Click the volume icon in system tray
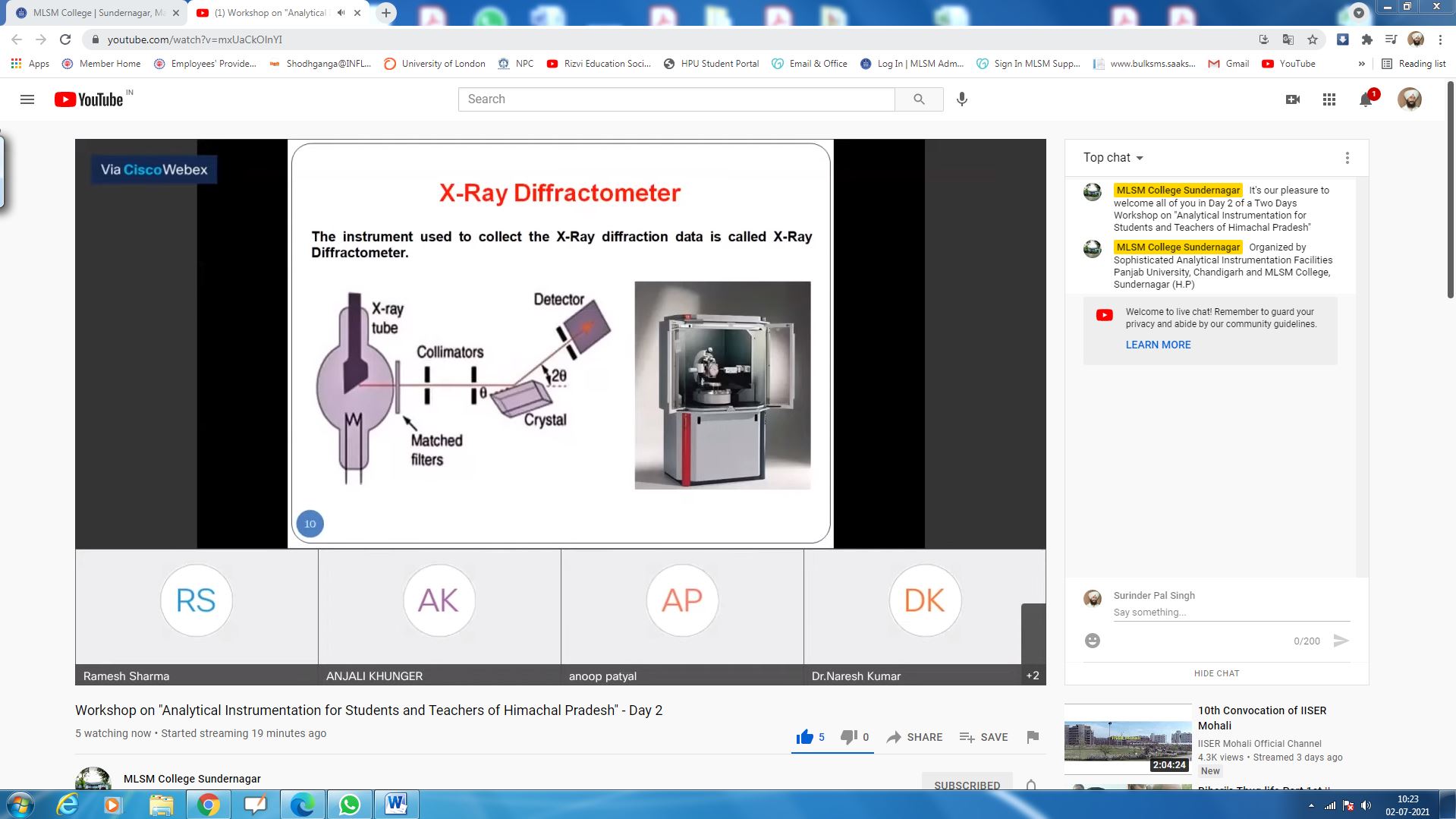Viewport: 1456px width, 819px height. point(1366,805)
